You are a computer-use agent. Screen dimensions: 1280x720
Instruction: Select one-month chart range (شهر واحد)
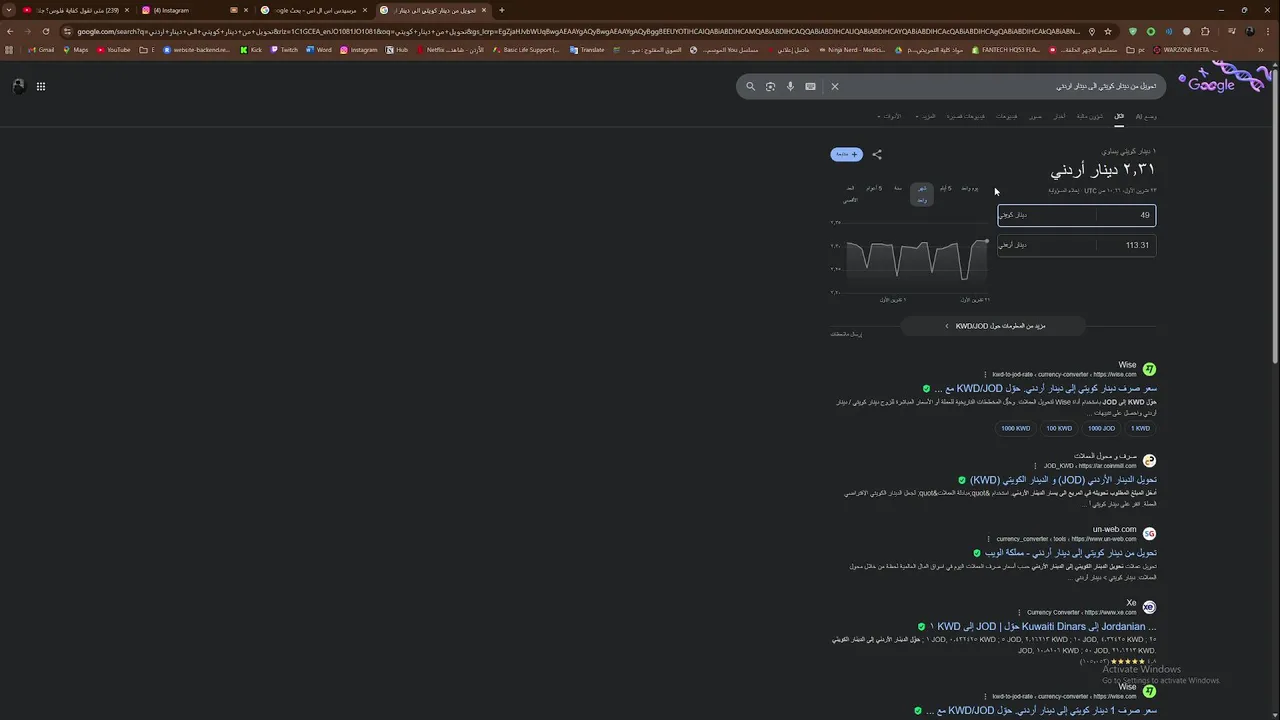point(922,194)
